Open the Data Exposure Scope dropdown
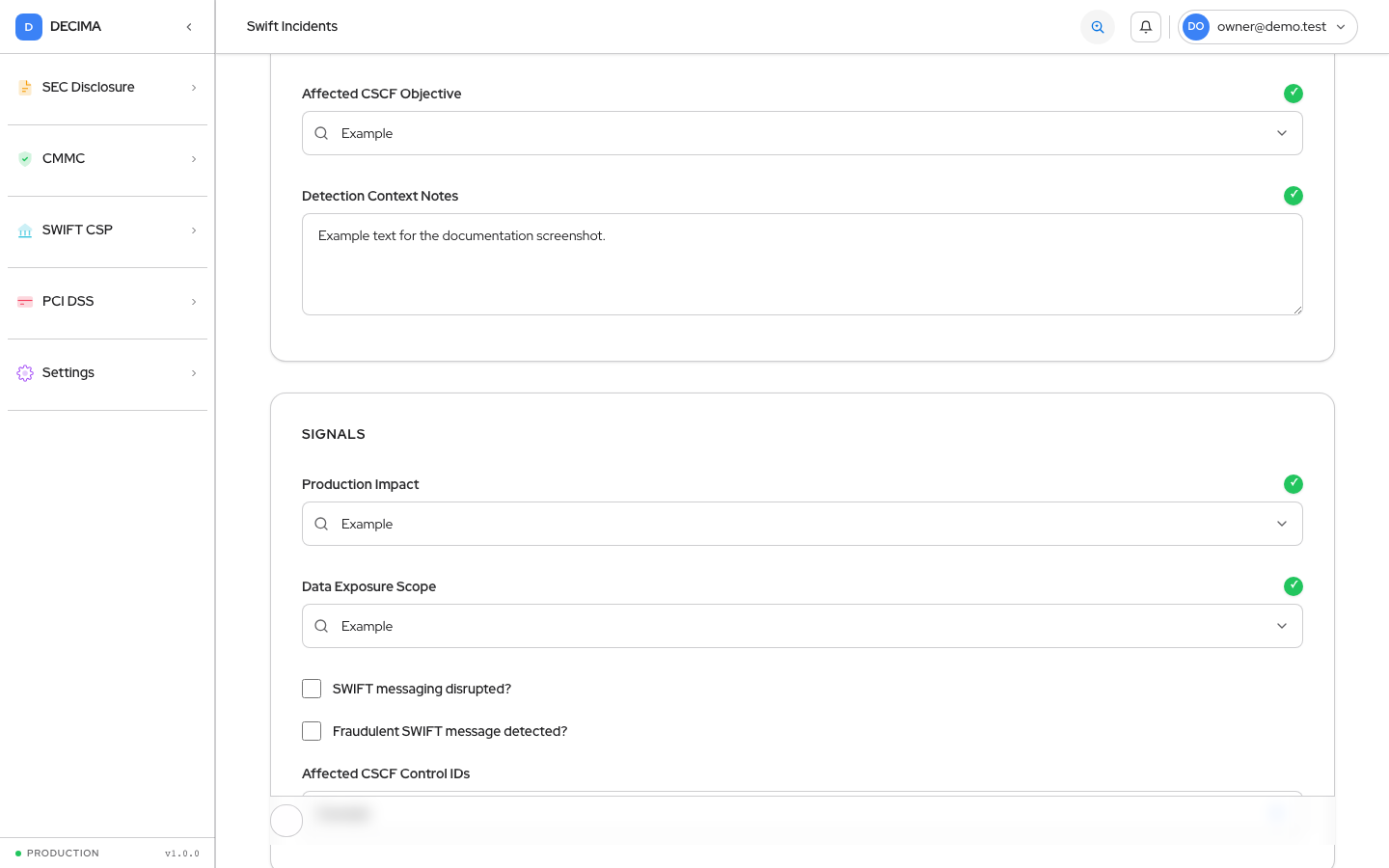Screen dimensions: 1389x868 [803, 626]
